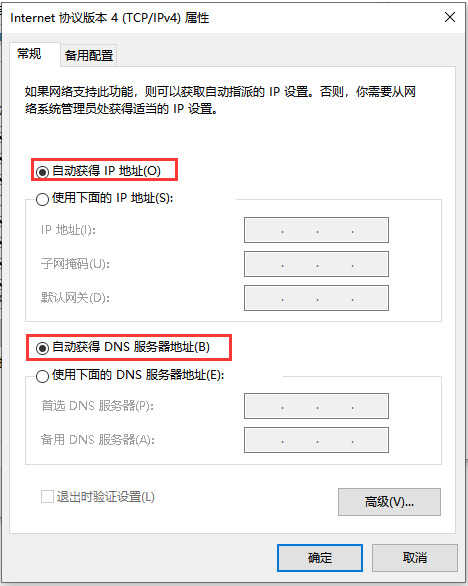Click the 退出时验证设置 label text

(x=105, y=497)
